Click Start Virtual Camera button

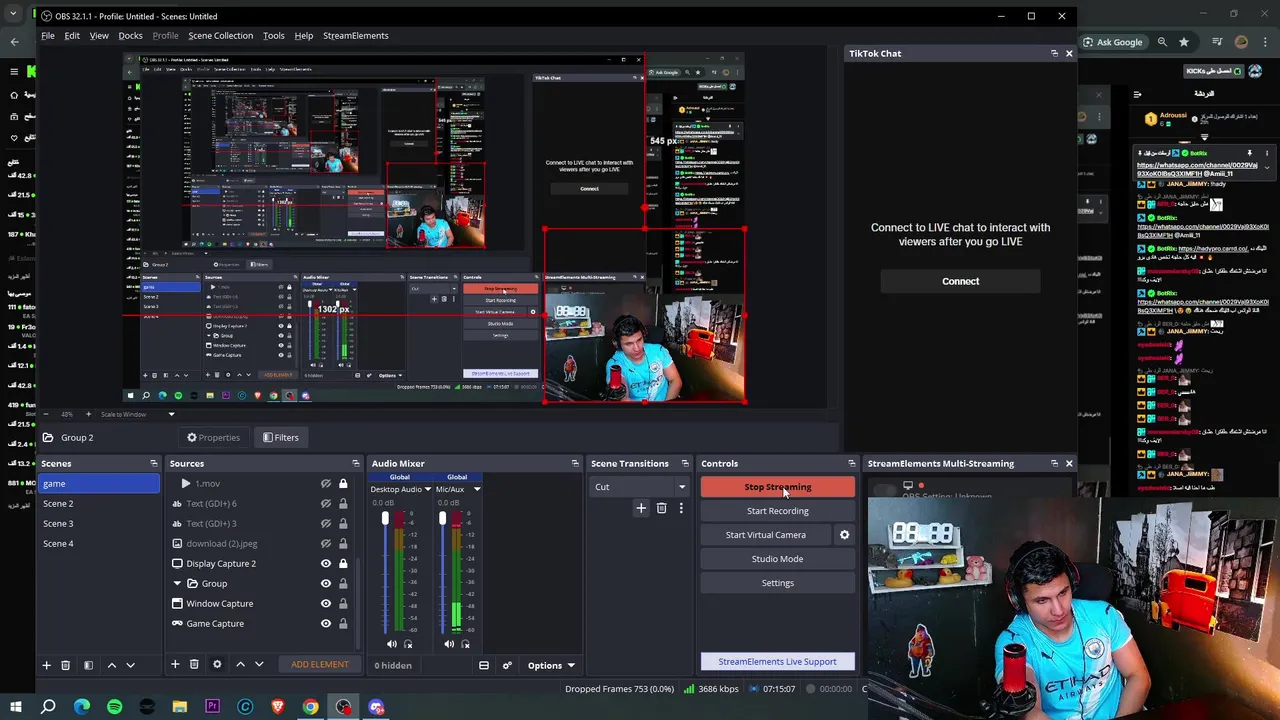[x=766, y=535]
